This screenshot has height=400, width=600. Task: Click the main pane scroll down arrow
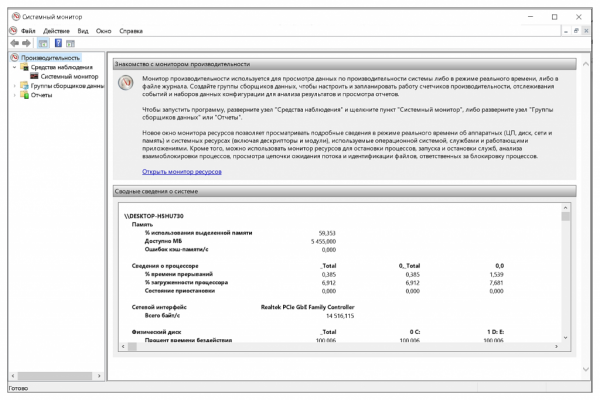pos(585,369)
